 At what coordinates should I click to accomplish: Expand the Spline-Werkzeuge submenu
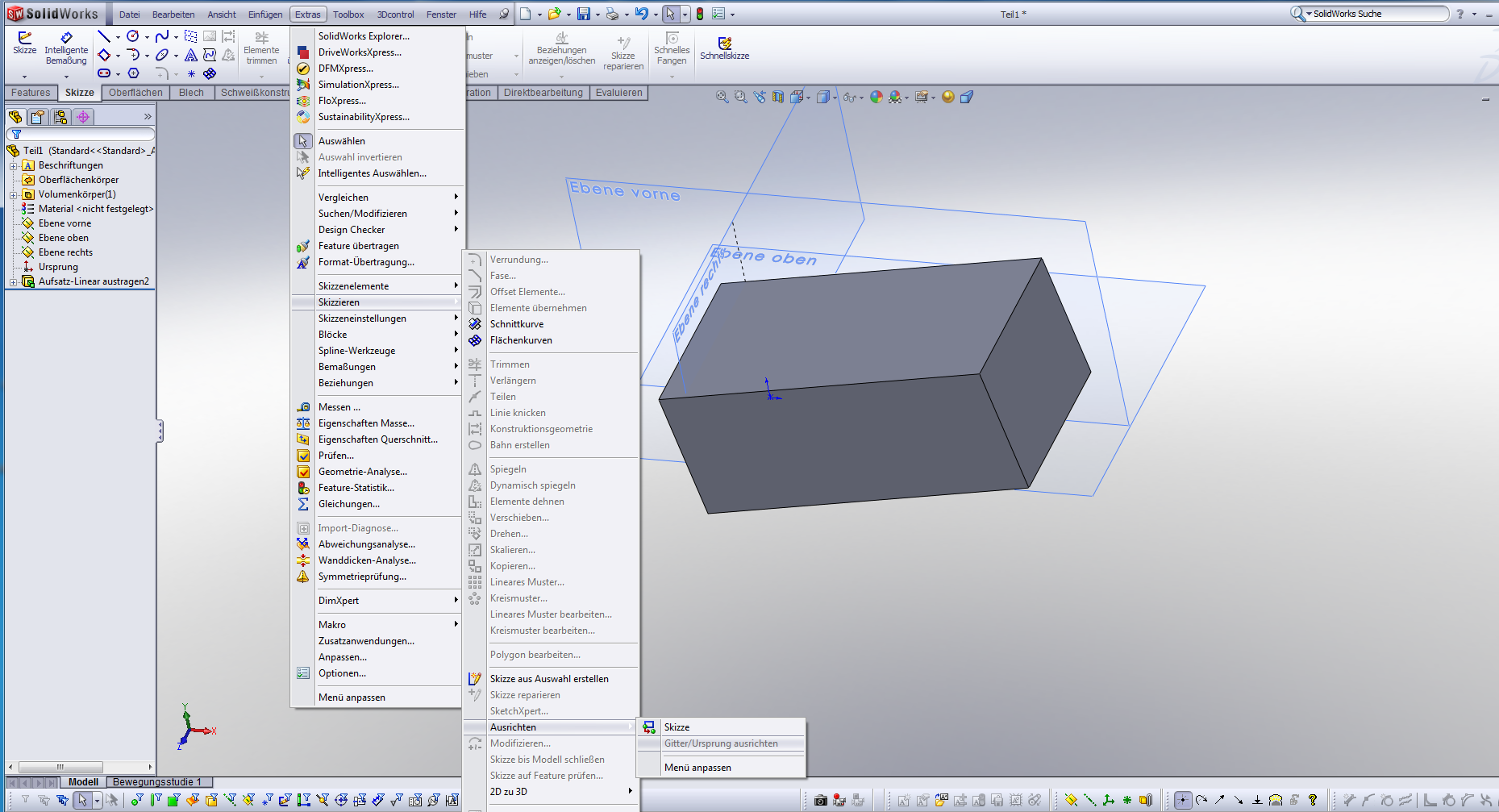pos(377,351)
